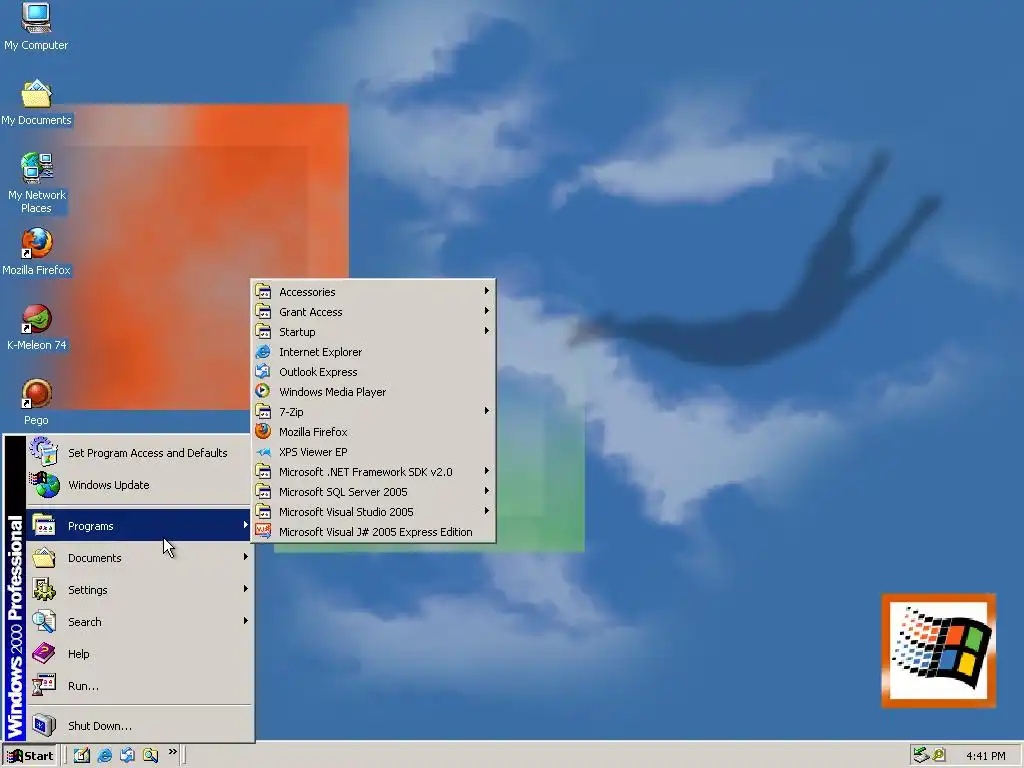Click the folder search icon in Quick Launch

coord(150,756)
